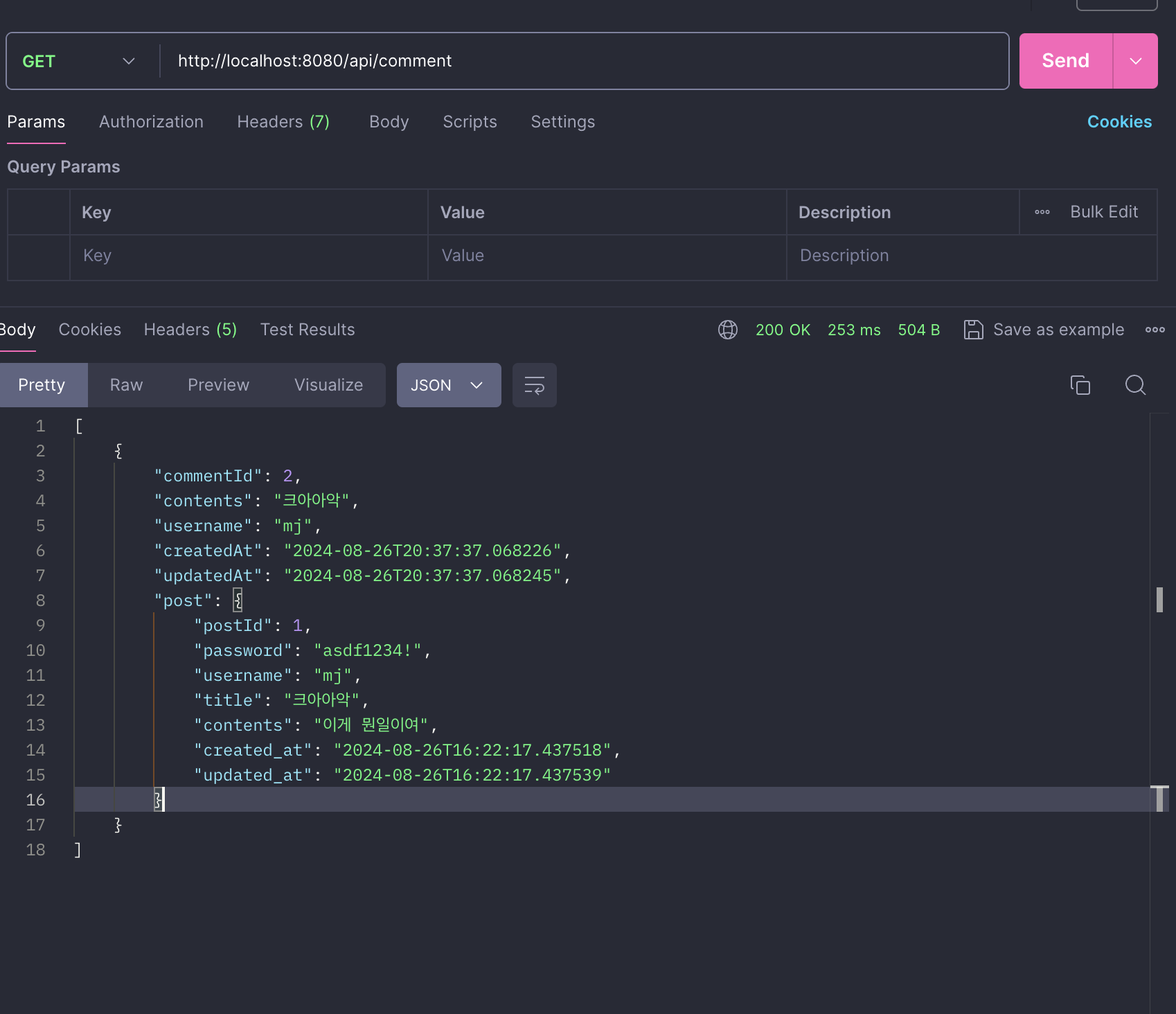Open the response Headers (5) tab
Image resolution: width=1176 pixels, height=1014 pixels.
[190, 330]
